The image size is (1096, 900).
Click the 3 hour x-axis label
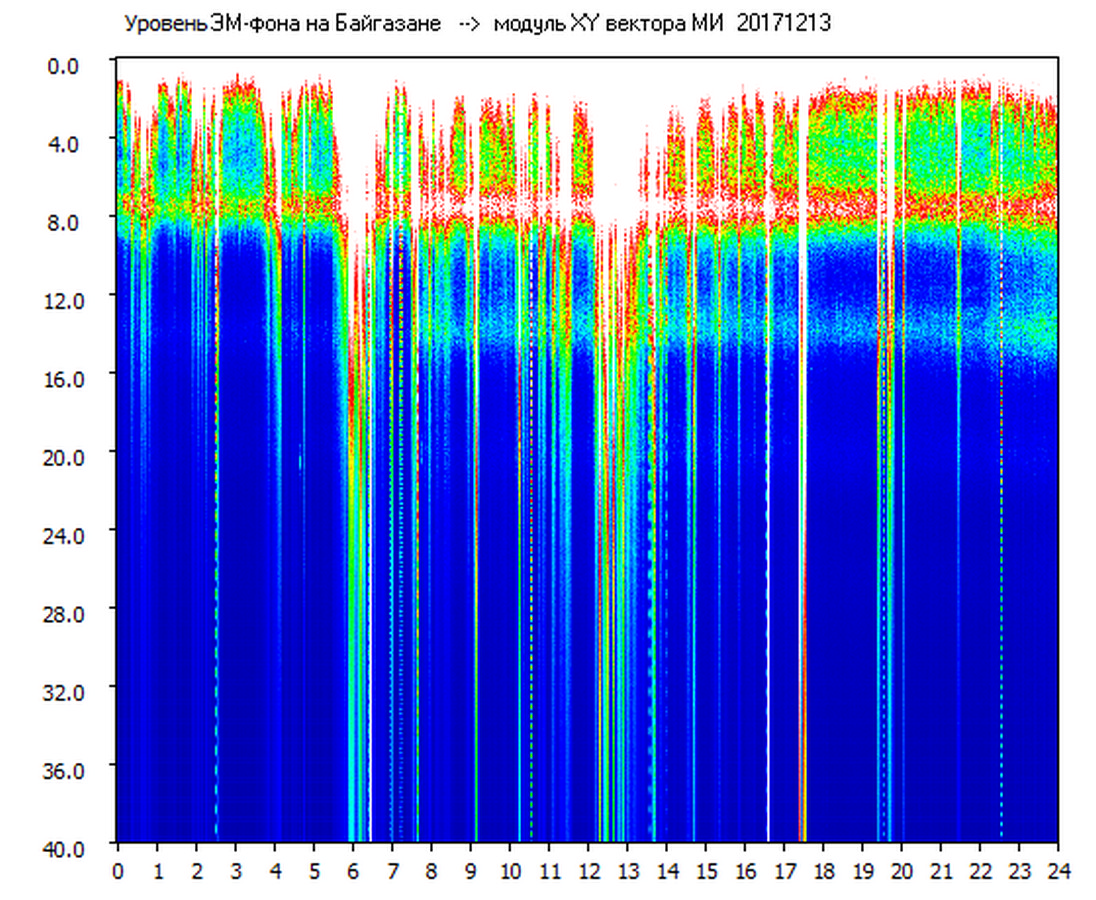(235, 870)
